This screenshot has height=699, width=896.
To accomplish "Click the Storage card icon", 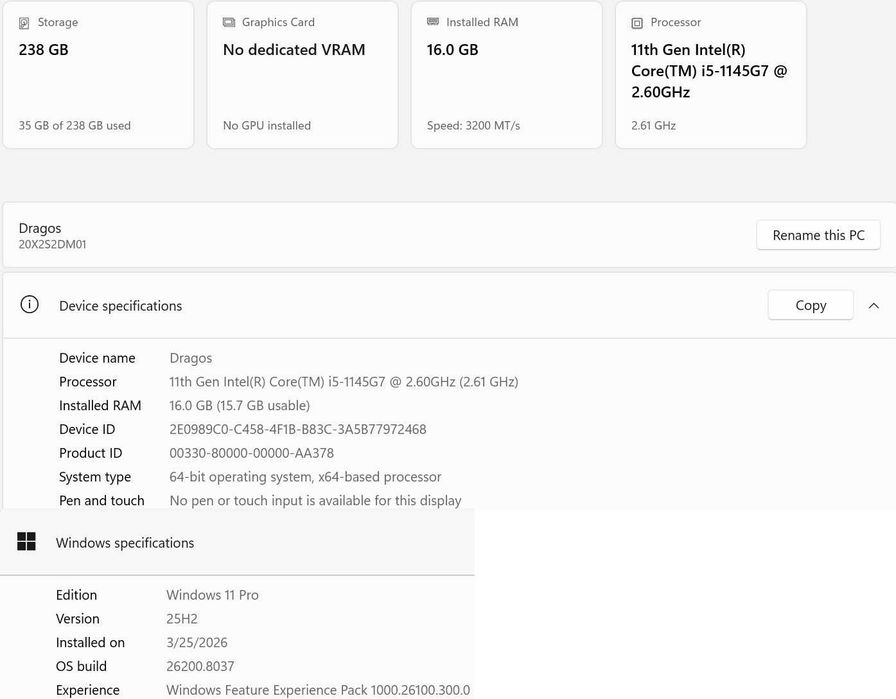I will tap(24, 23).
